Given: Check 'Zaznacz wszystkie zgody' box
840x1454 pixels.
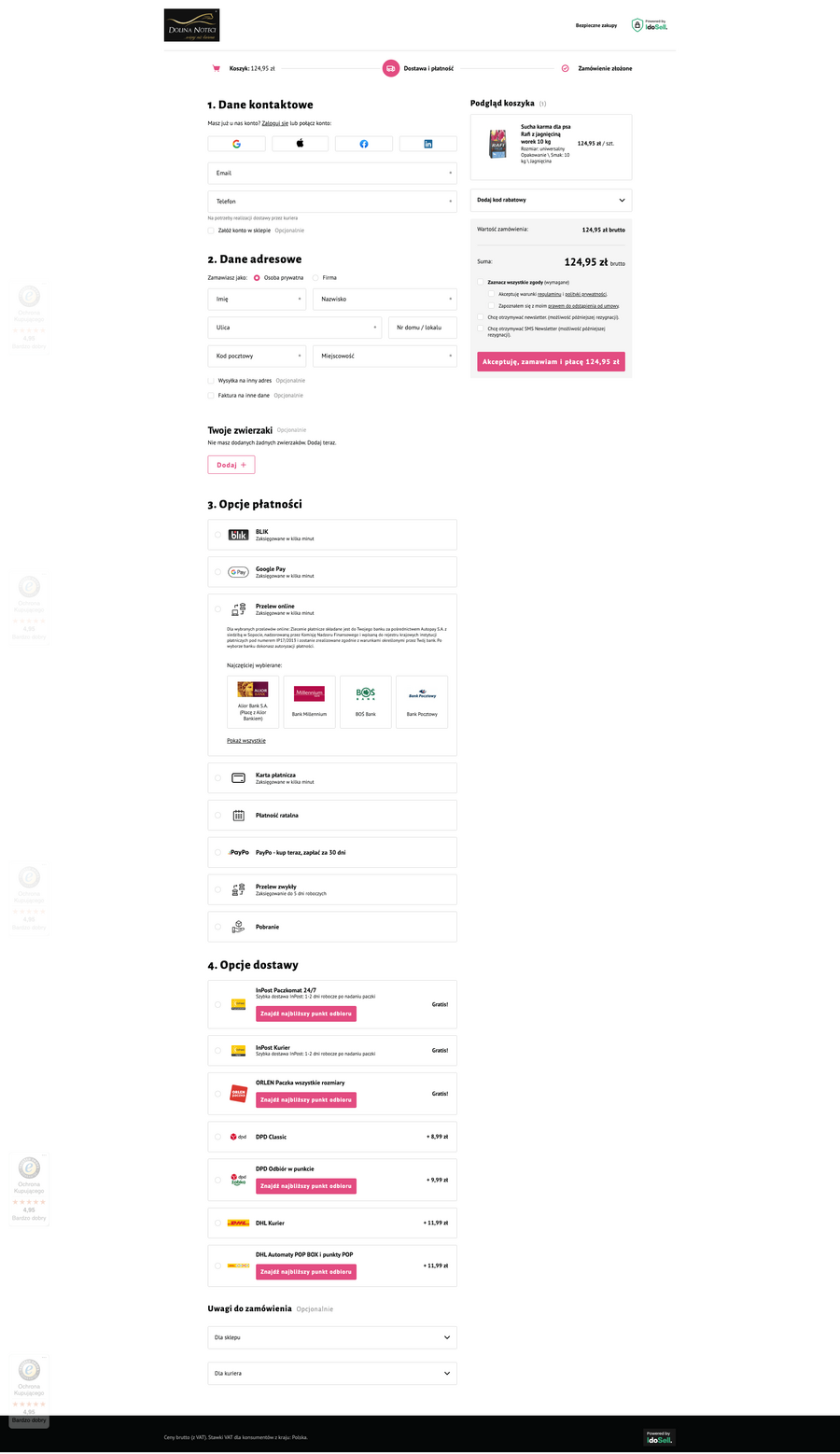Looking at the screenshot, I should pos(481,282).
